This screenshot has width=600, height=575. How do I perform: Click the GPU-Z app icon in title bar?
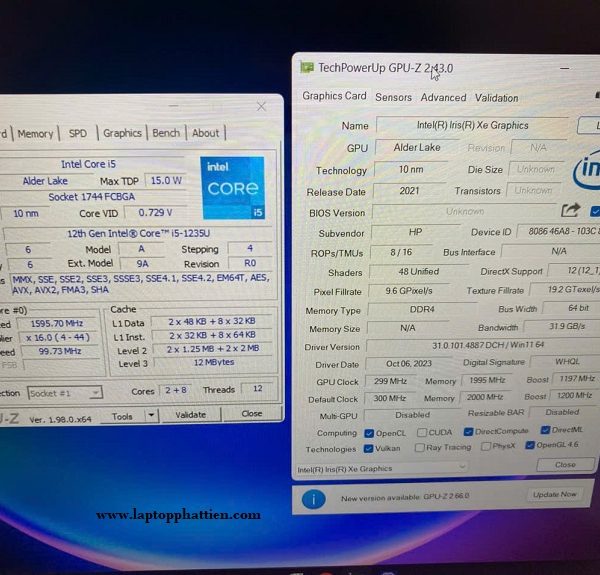(x=307, y=67)
